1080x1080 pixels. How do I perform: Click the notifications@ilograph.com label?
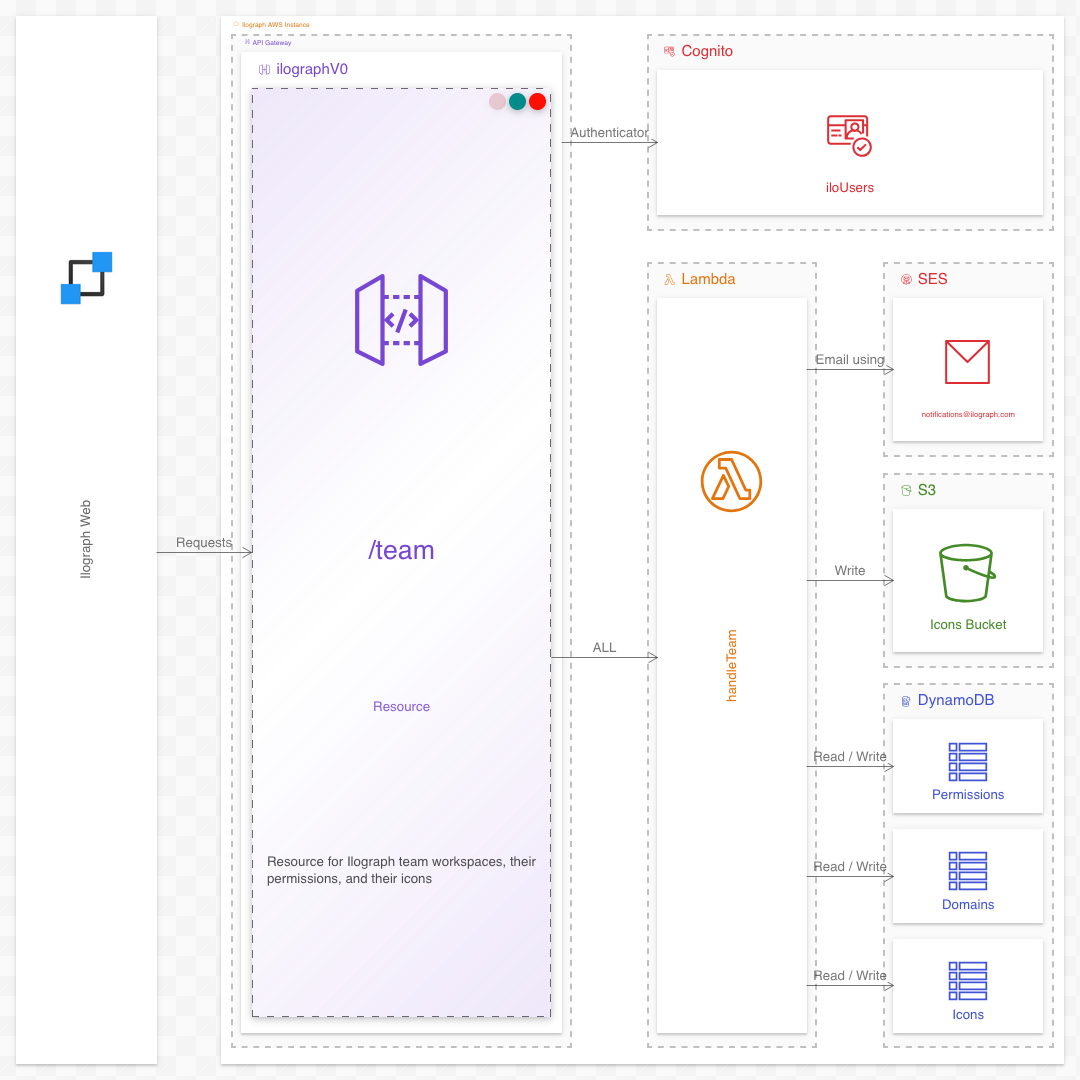coord(968,414)
